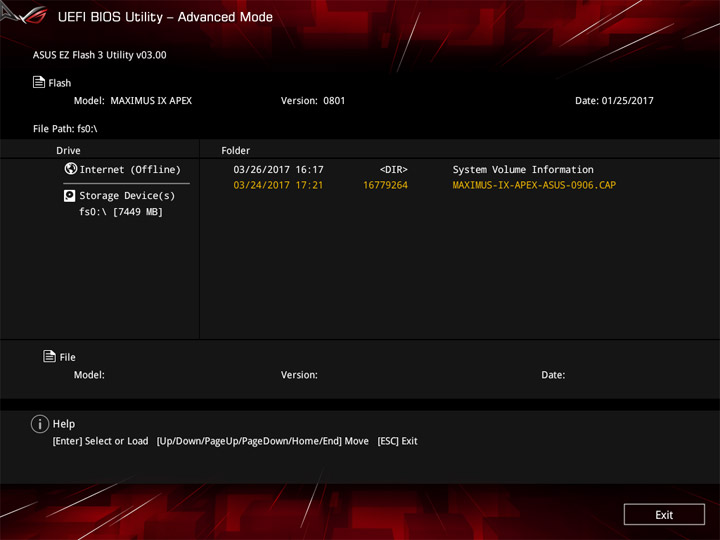This screenshot has height=540, width=720.
Task: Click the Exit button
Action: click(x=664, y=514)
